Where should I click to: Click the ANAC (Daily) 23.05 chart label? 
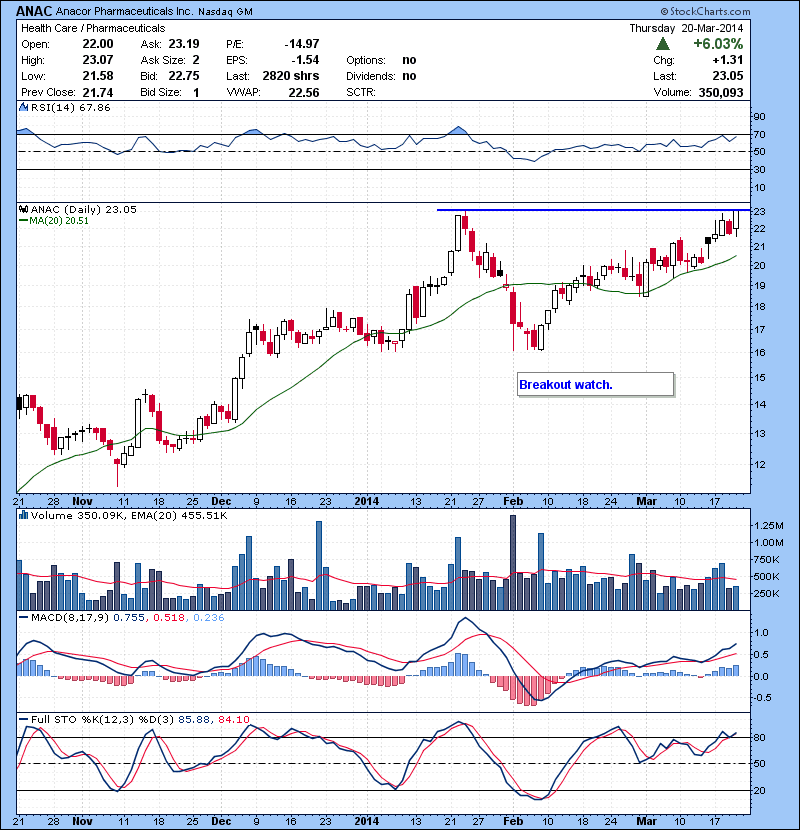(x=84, y=209)
